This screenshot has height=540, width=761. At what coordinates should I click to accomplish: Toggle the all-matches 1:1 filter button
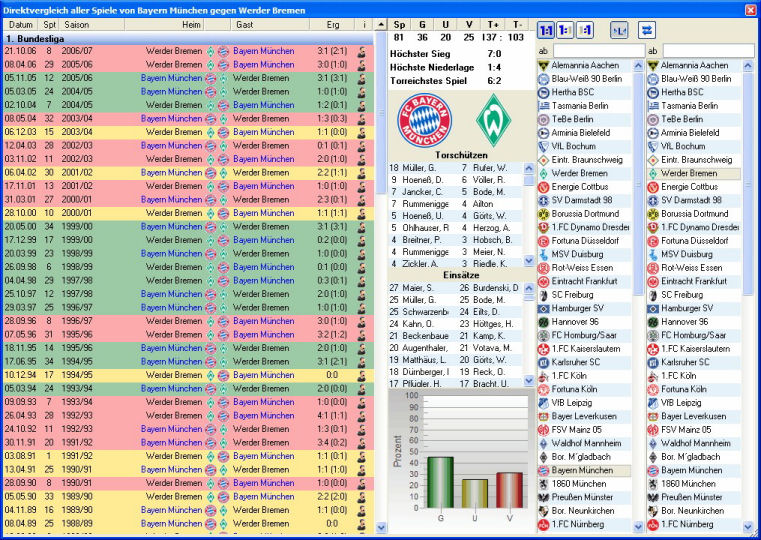(546, 31)
